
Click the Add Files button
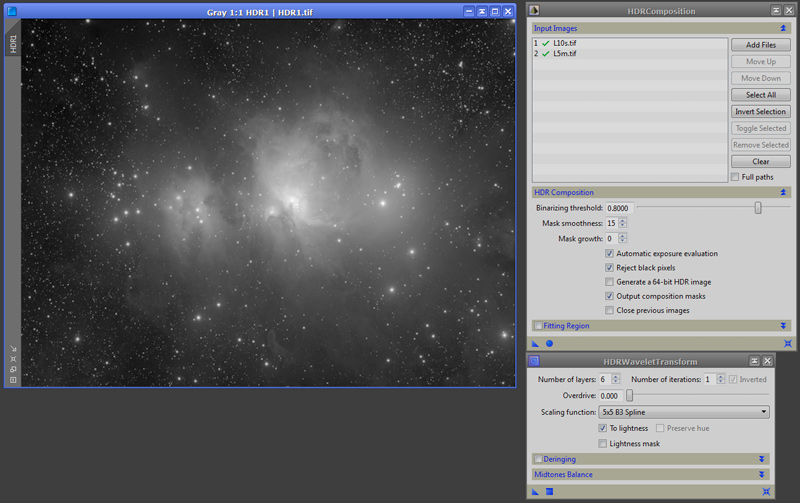click(761, 45)
